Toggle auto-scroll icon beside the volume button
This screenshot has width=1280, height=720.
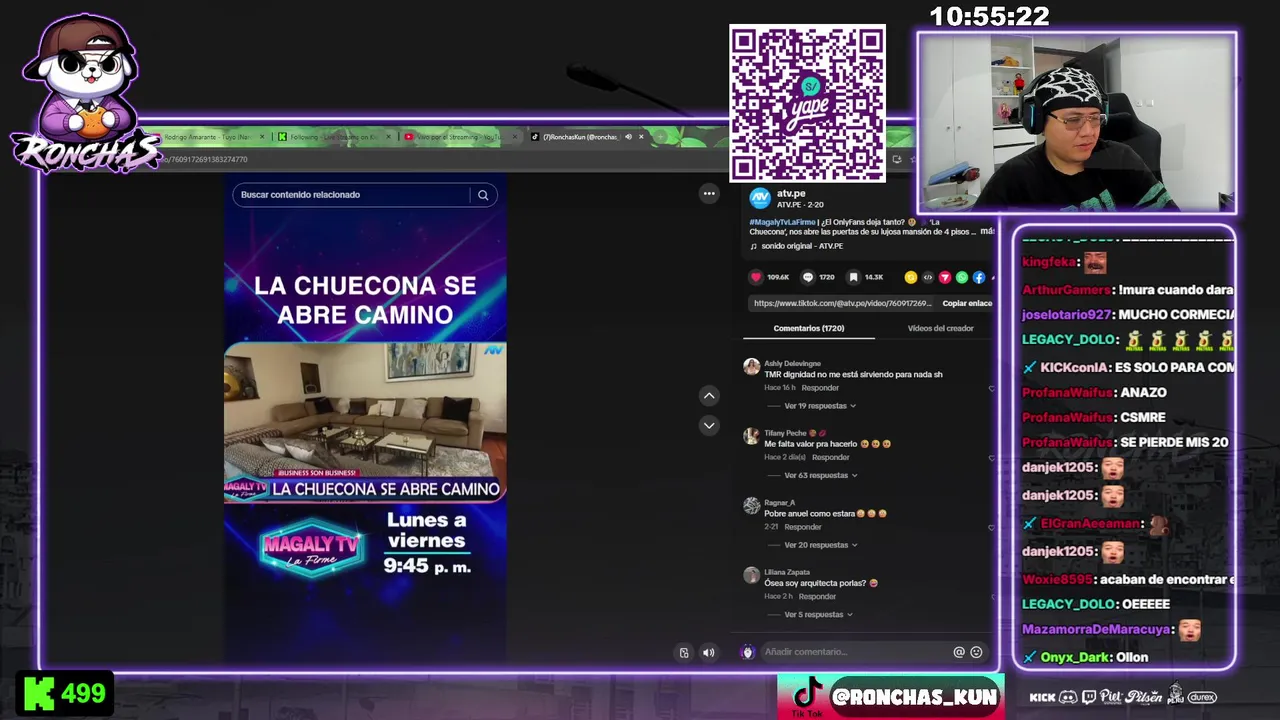[x=684, y=653]
